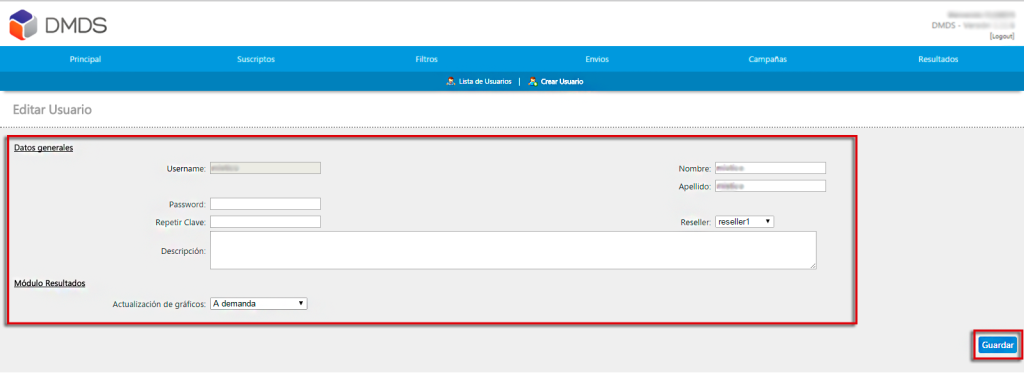Click into the Descripción text area
1024x373 pixels.
coord(513,250)
